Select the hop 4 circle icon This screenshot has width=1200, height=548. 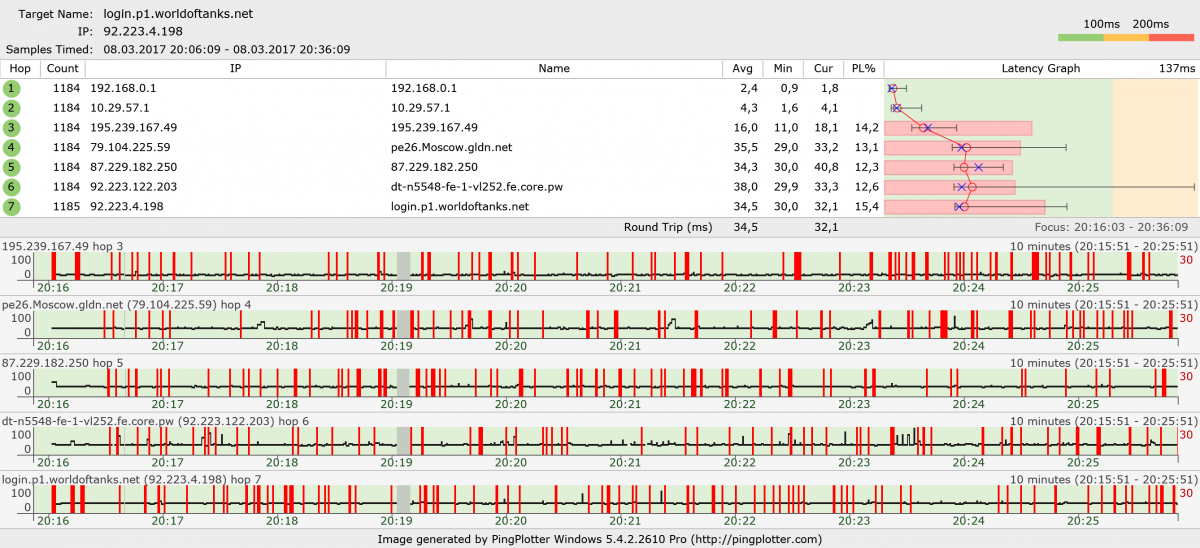[11, 147]
